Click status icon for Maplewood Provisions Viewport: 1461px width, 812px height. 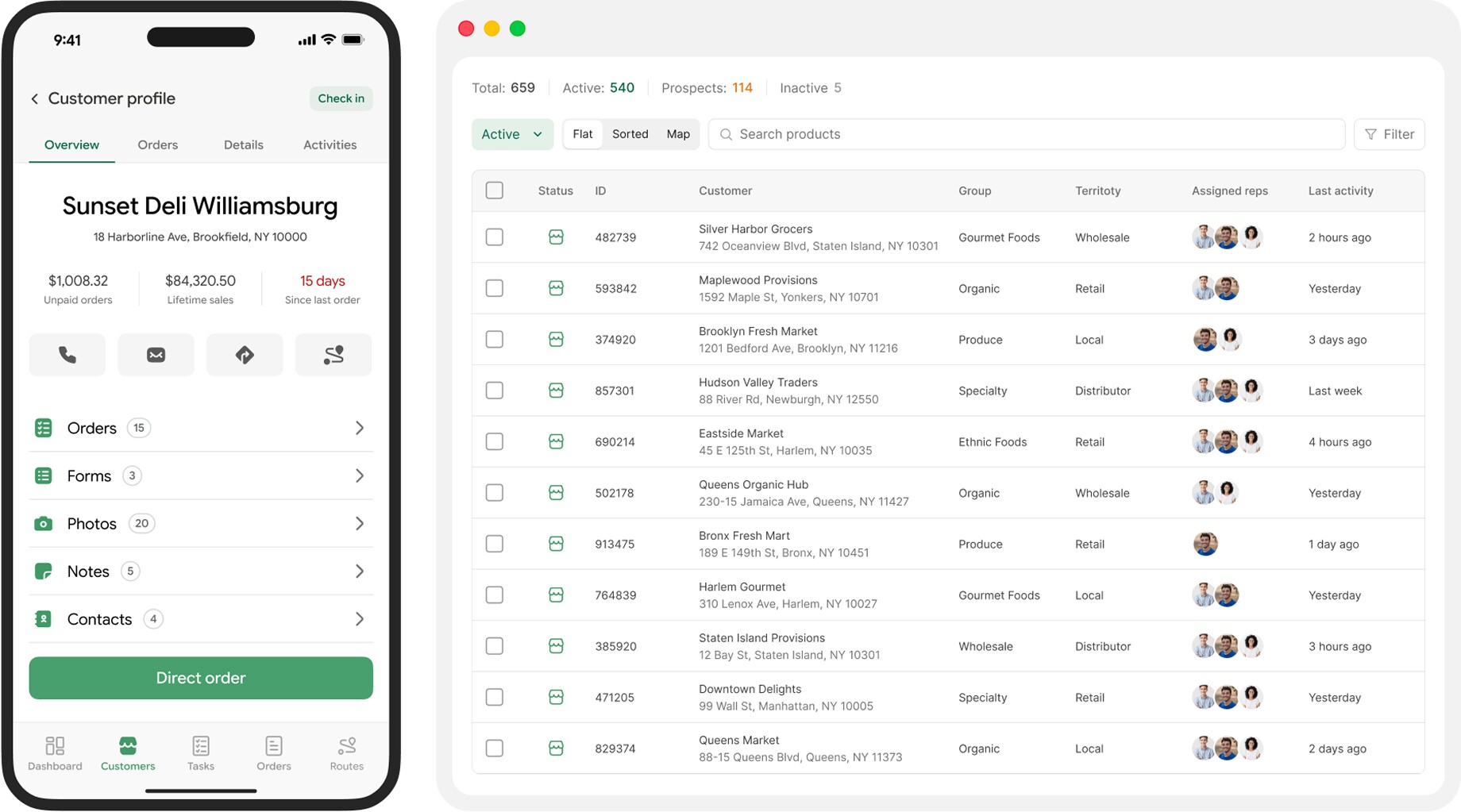pyautogui.click(x=556, y=288)
